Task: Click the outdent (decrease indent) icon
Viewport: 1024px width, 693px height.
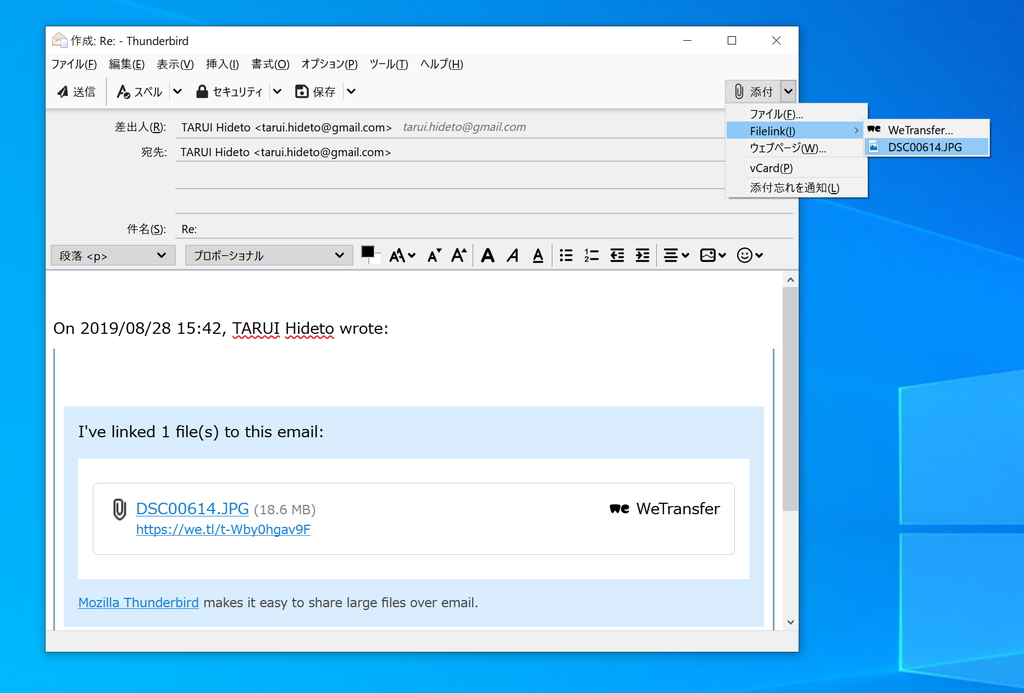Action: point(617,255)
